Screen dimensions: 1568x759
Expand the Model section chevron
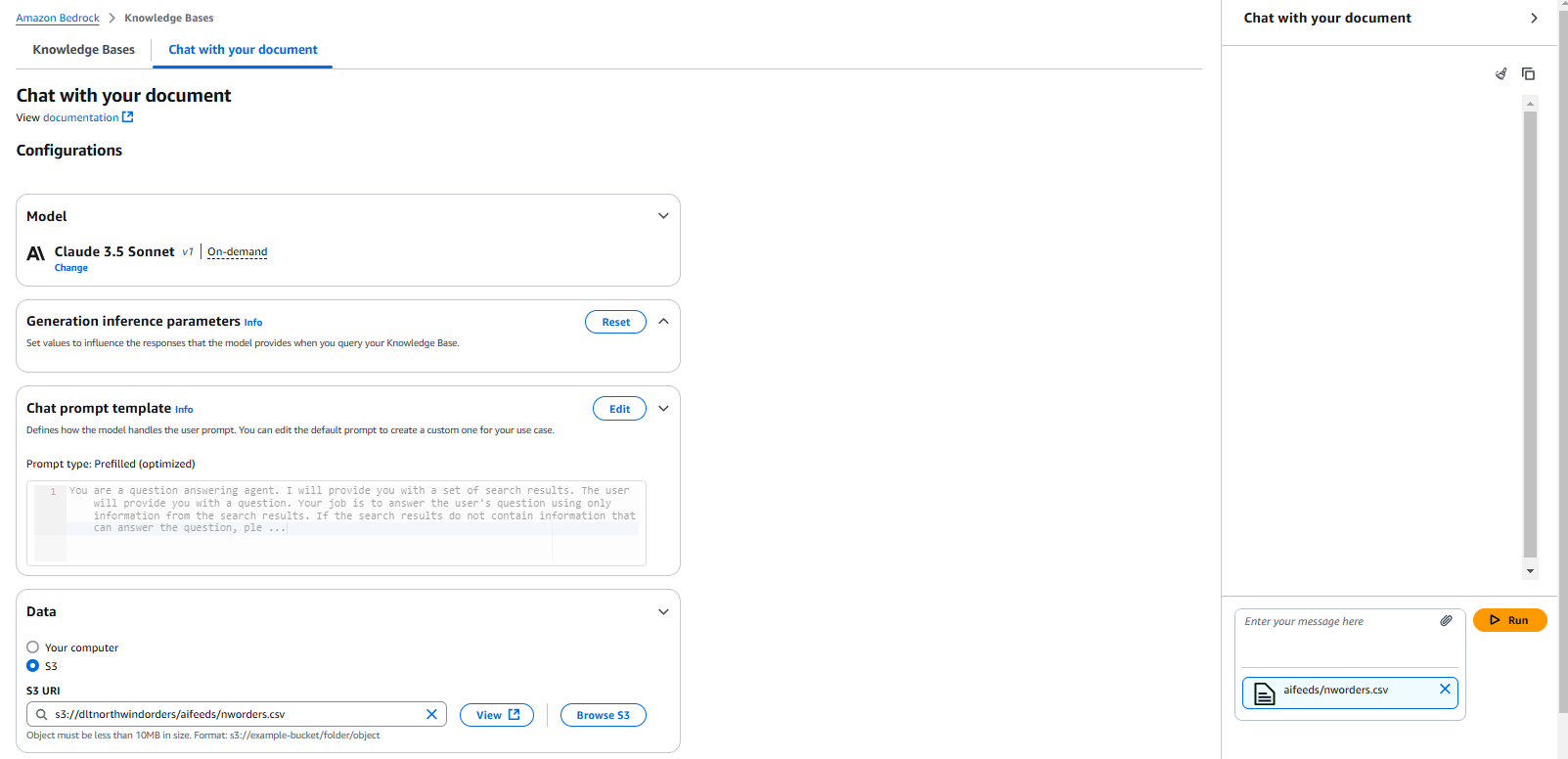click(663, 216)
